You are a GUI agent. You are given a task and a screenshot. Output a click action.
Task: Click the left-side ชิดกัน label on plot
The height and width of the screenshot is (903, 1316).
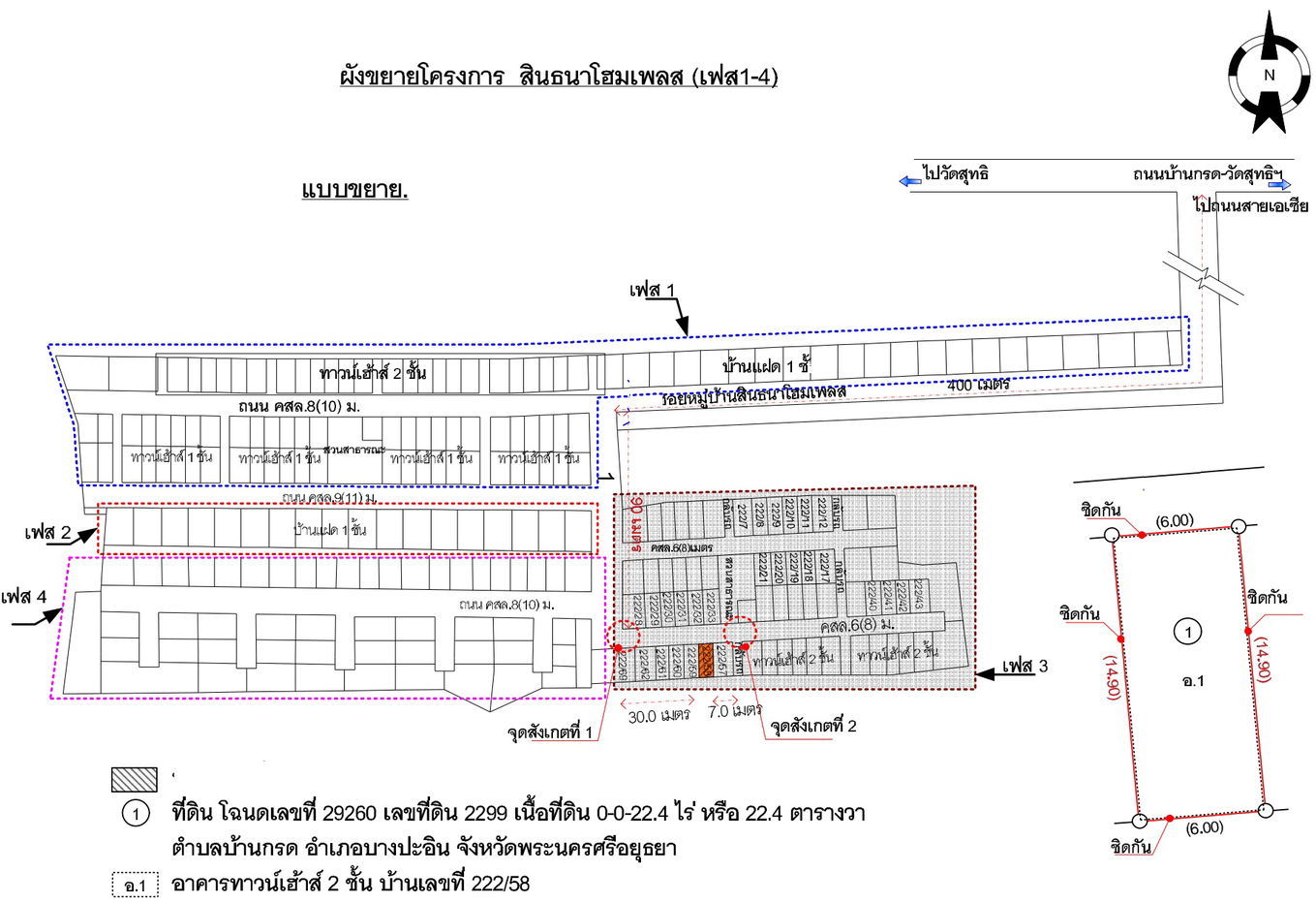(1080, 614)
